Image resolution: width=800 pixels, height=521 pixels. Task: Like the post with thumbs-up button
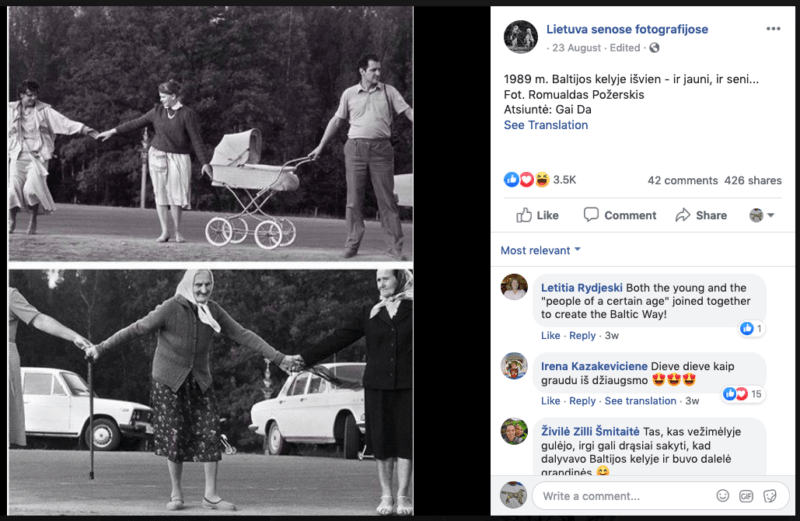point(538,215)
